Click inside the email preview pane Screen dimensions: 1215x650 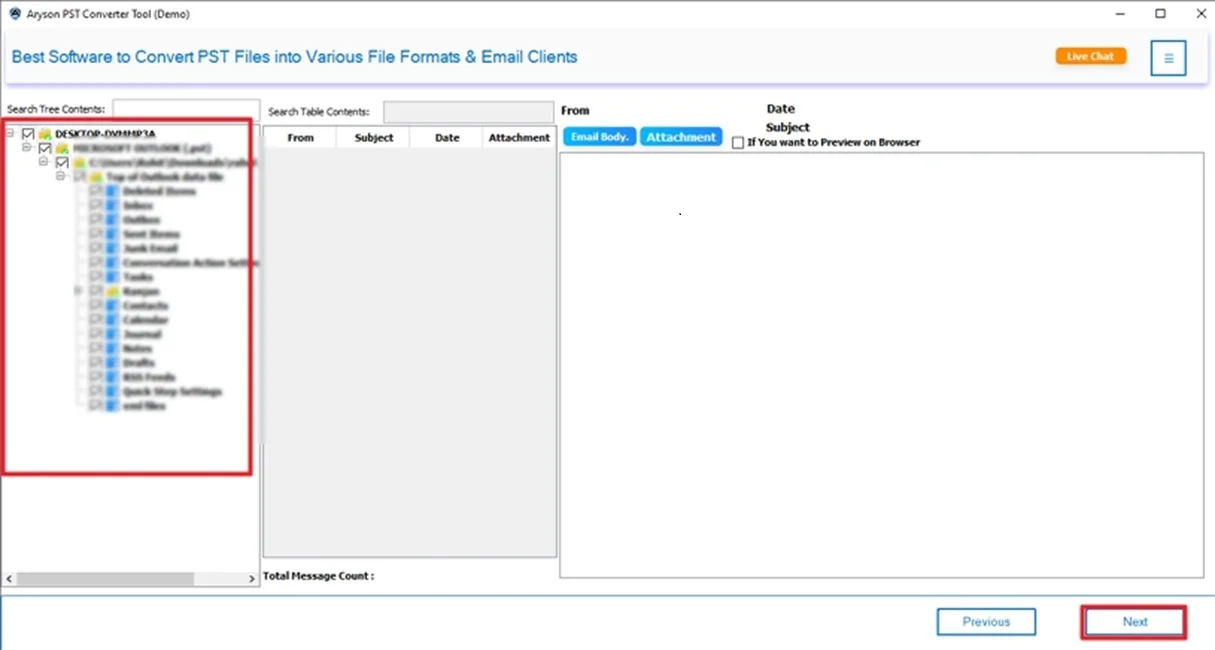pos(881,365)
